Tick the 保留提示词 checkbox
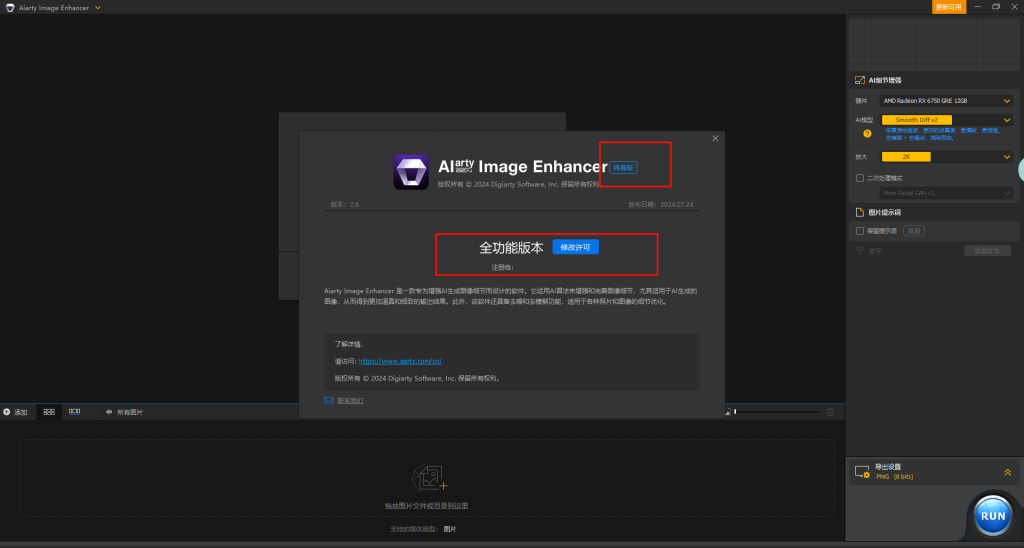1024x548 pixels. pyautogui.click(x=860, y=231)
